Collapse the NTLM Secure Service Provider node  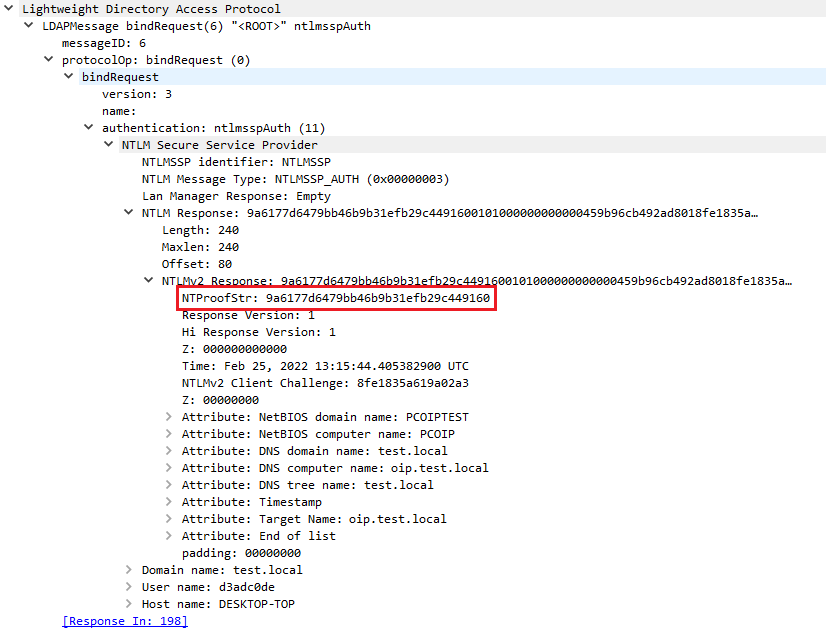109,144
